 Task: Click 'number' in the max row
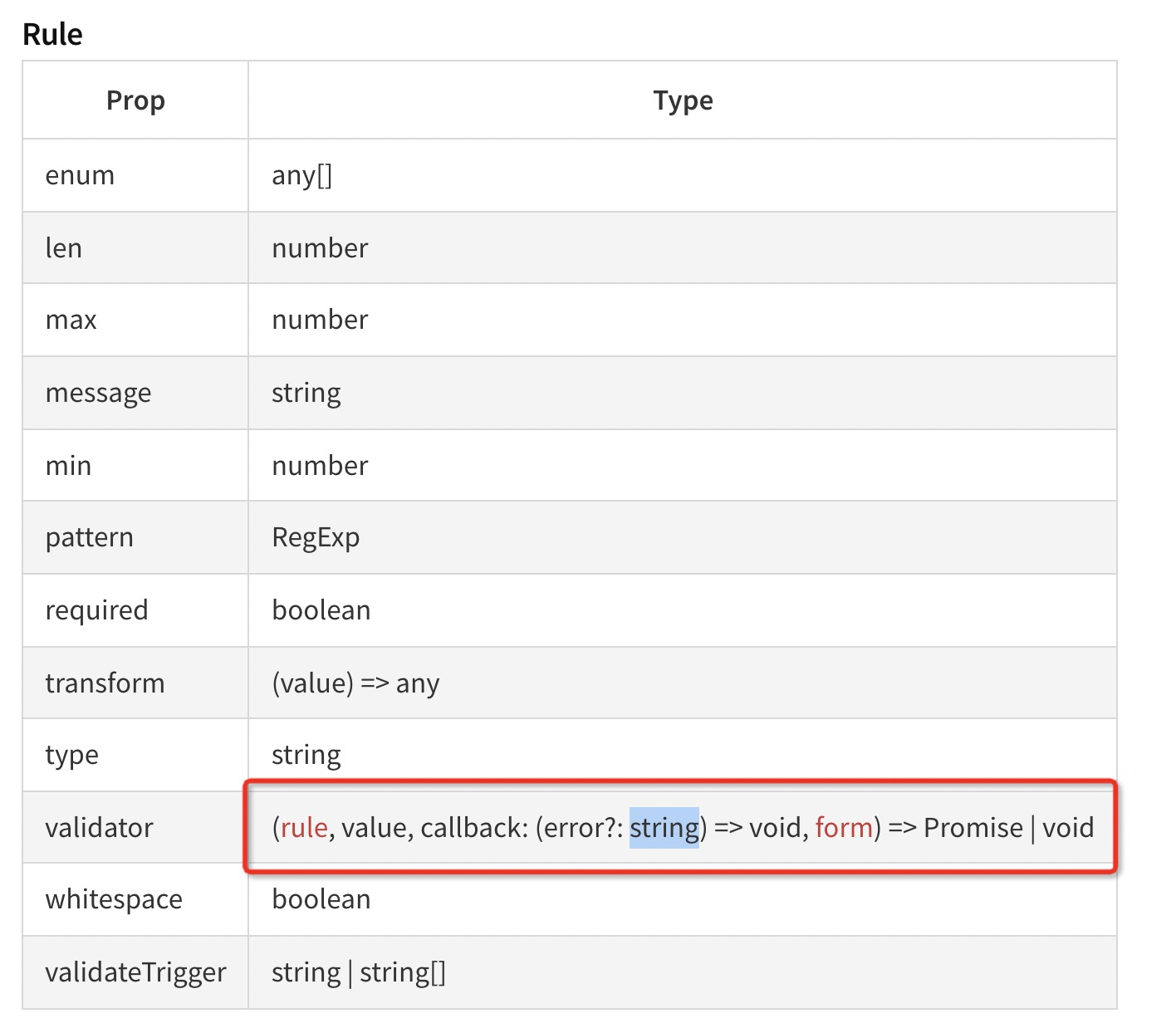(320, 320)
